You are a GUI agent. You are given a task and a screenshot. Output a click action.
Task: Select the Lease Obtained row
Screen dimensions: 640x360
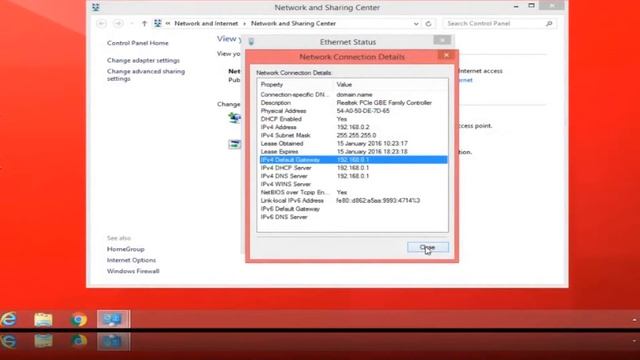click(x=353, y=143)
